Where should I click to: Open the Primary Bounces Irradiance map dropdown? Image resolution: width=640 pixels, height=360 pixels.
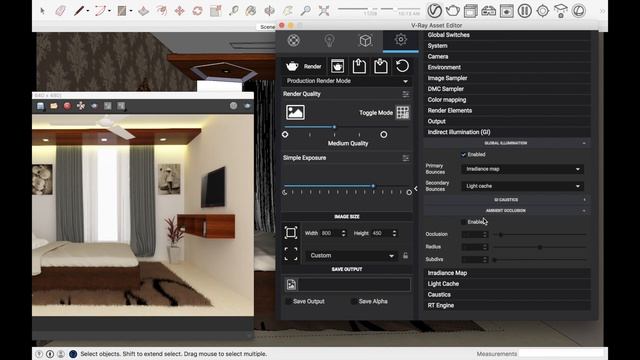(522, 169)
